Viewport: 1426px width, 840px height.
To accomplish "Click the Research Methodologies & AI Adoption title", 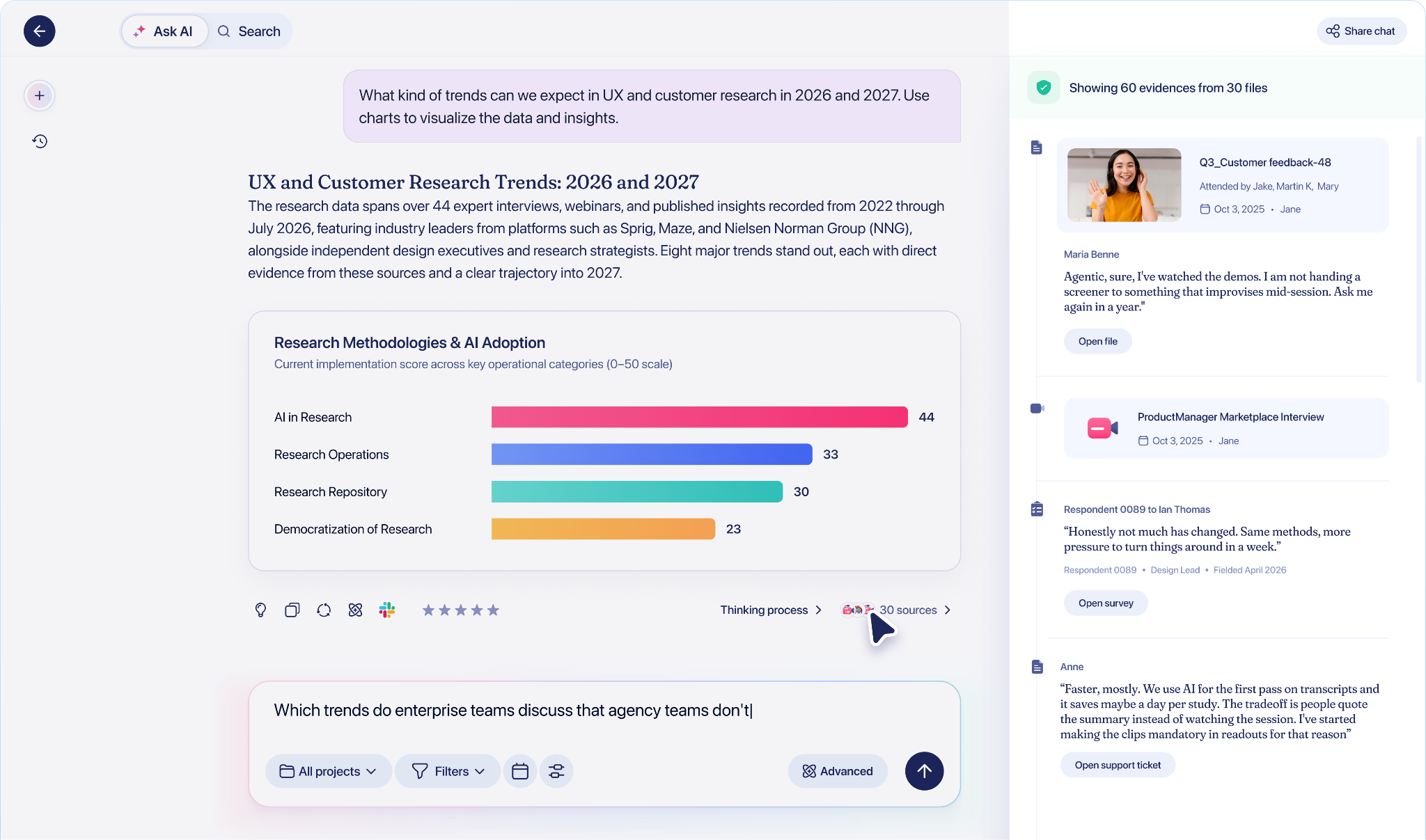I will [409, 342].
